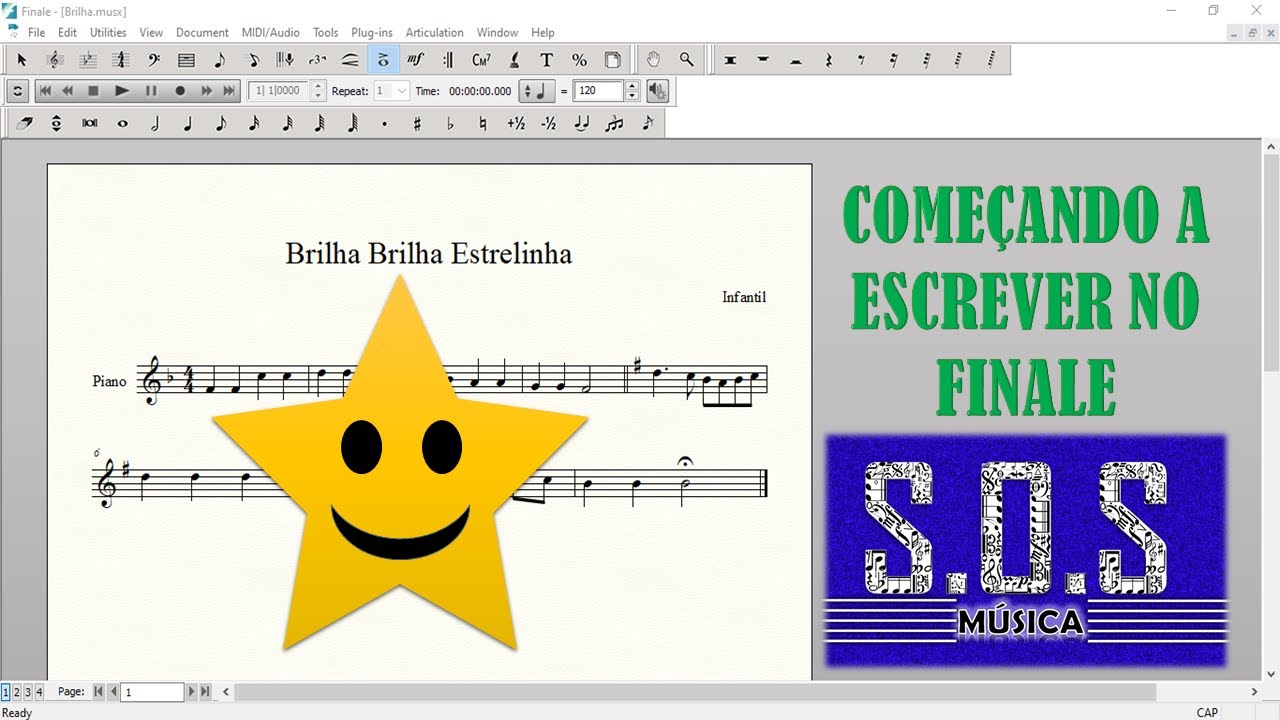The height and width of the screenshot is (720, 1280).
Task: Toggle the natural accidental
Action: [483, 124]
